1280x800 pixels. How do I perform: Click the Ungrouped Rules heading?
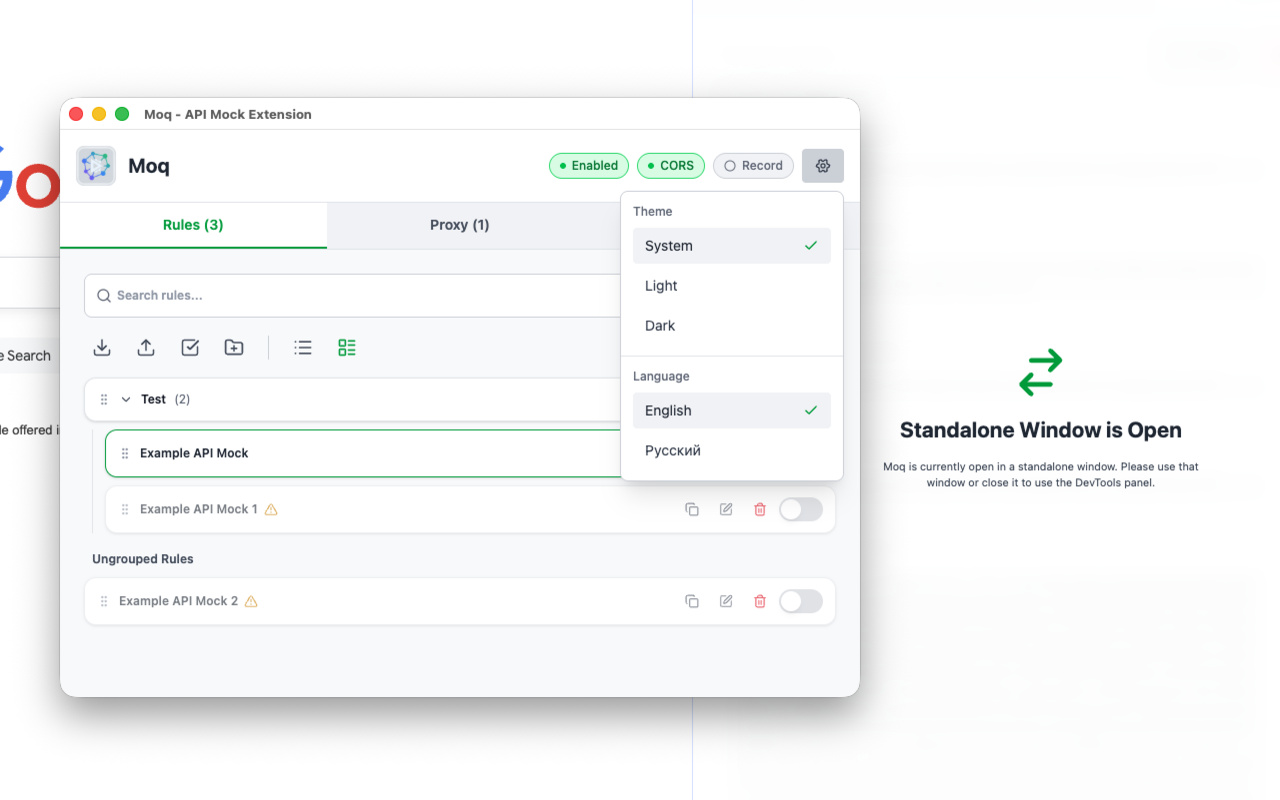coord(143,559)
